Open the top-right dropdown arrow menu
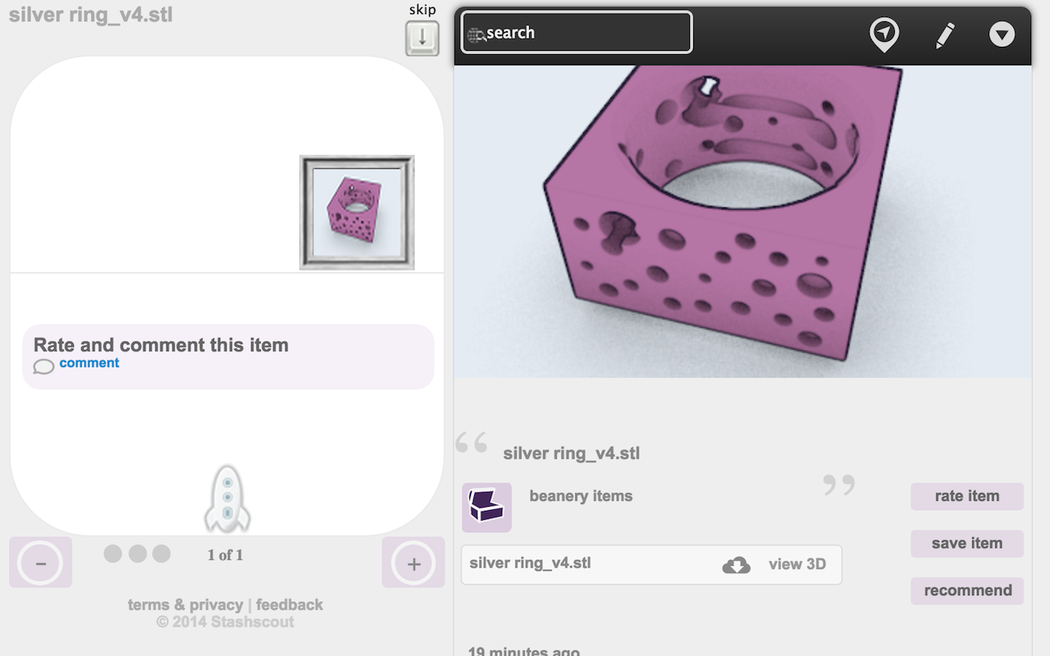Viewport: 1050px width, 656px height. tap(1002, 35)
